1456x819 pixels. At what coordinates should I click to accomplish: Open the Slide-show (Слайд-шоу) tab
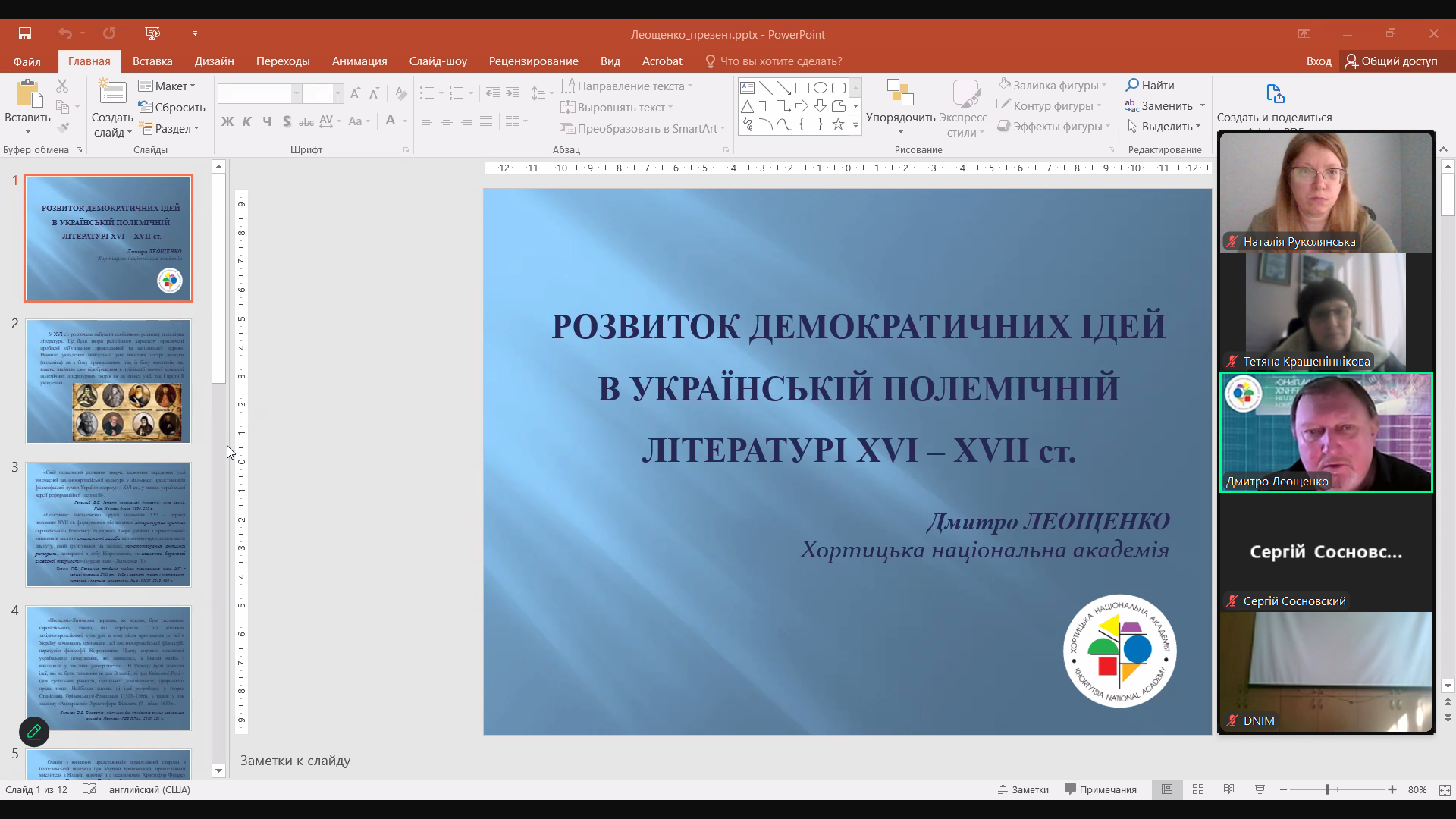(438, 61)
